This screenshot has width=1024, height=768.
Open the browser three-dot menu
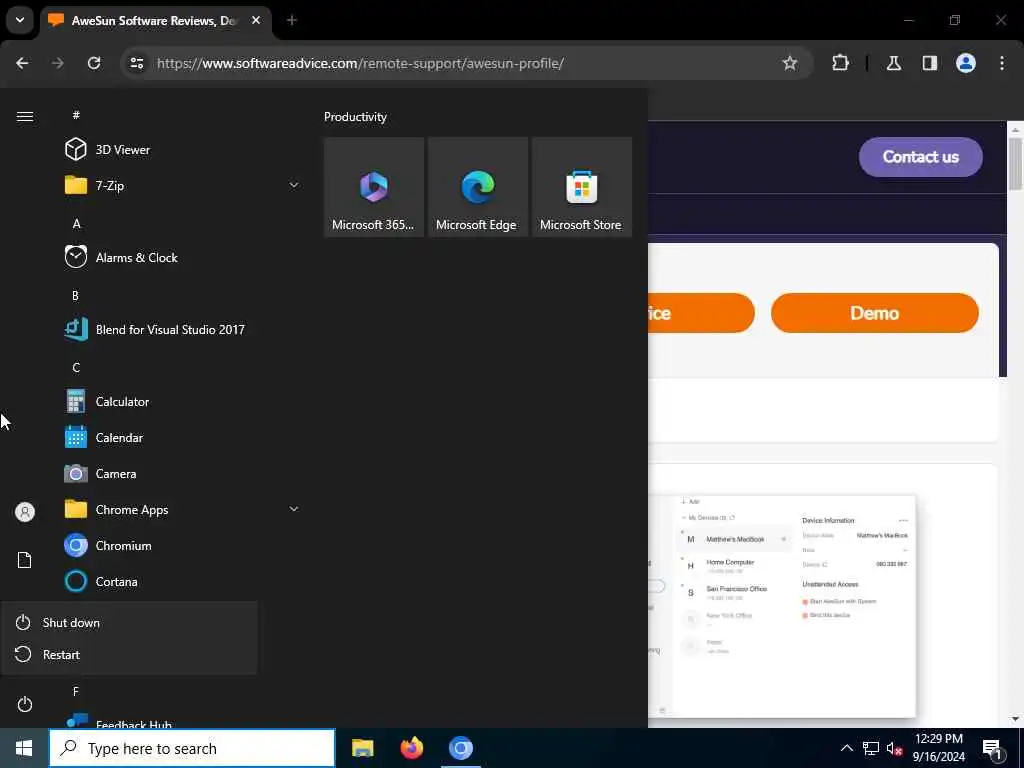1002,63
